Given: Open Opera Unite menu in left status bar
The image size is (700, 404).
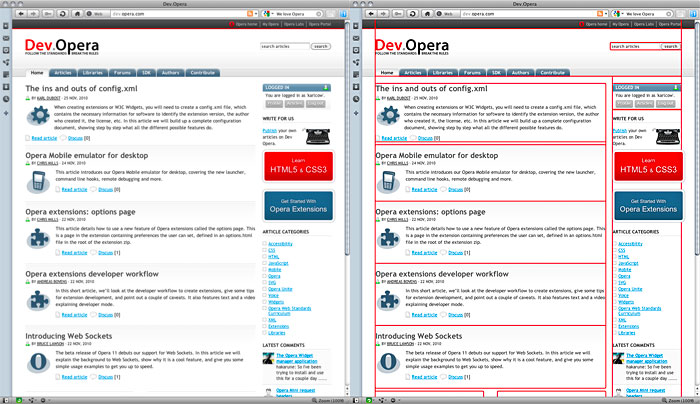Looking at the screenshot, I should coord(32,400).
